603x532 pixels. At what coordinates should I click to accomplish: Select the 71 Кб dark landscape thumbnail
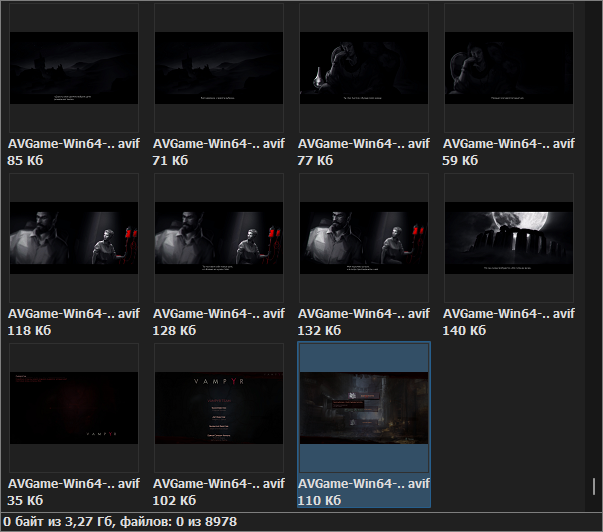point(219,68)
